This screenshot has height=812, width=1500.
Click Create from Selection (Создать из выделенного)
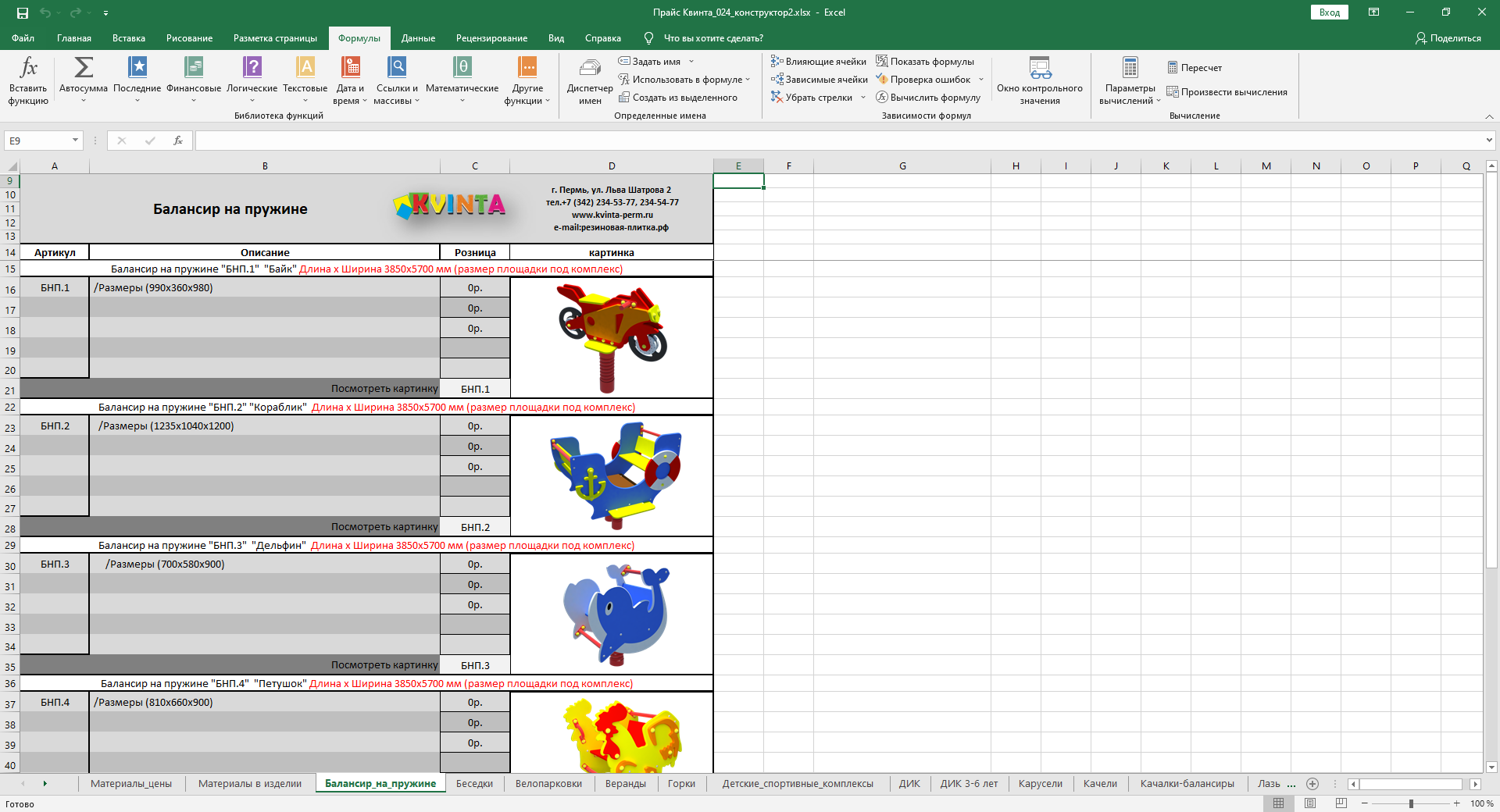(x=678, y=98)
